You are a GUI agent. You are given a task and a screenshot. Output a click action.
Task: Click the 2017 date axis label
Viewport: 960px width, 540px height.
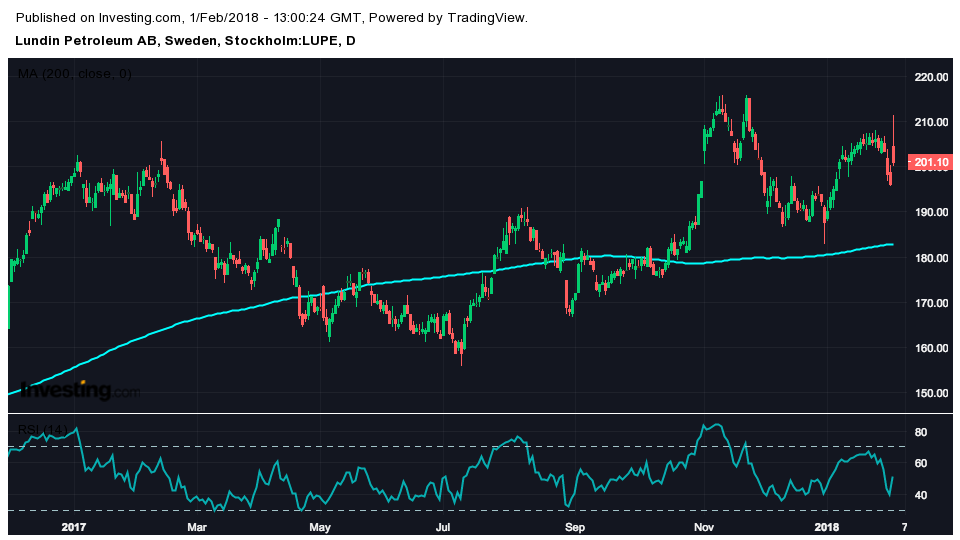pyautogui.click(x=74, y=527)
